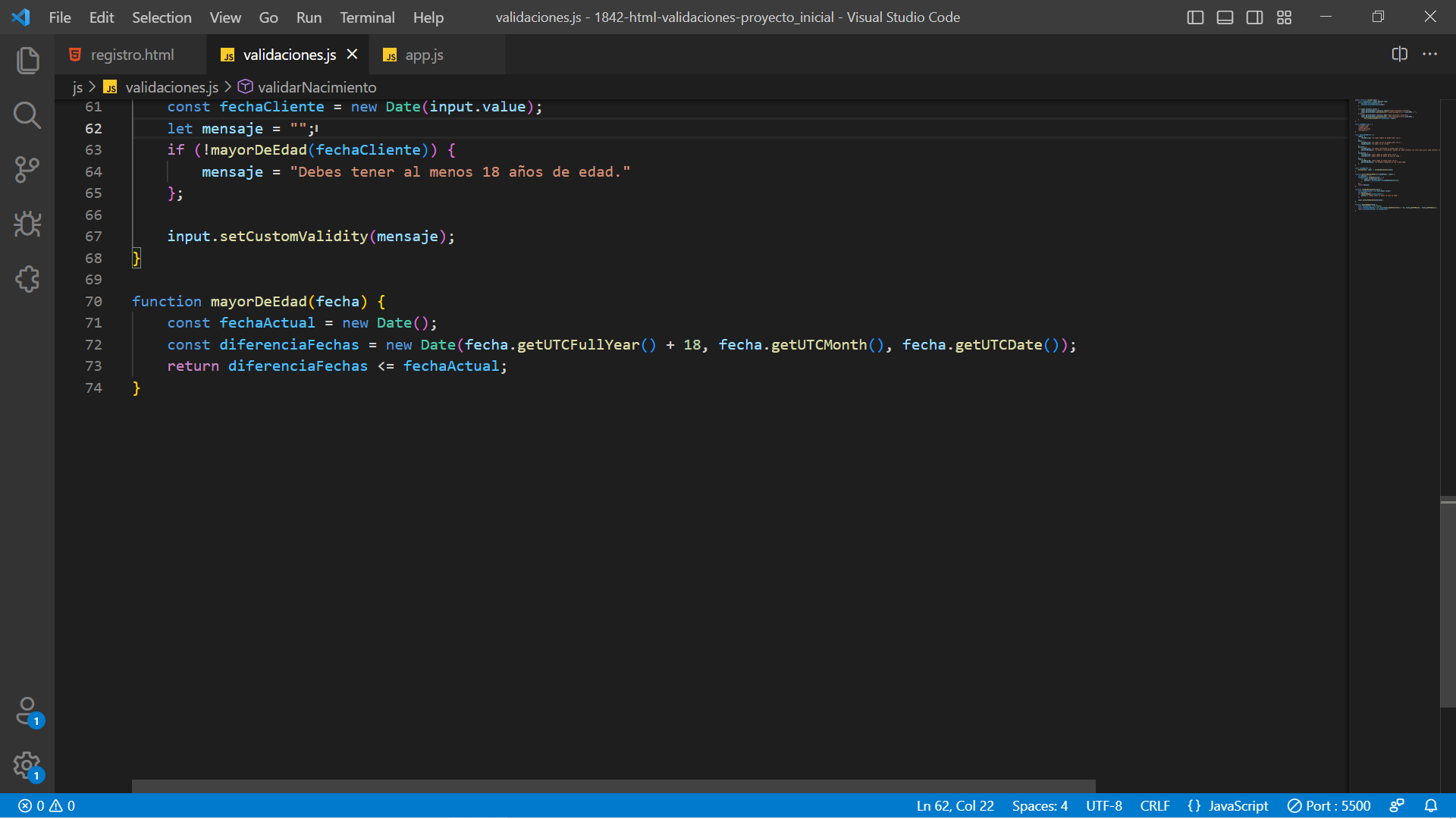This screenshot has width=1456, height=819.
Task: Click 'setCustomValidity' on line 67
Action: pyautogui.click(x=293, y=236)
